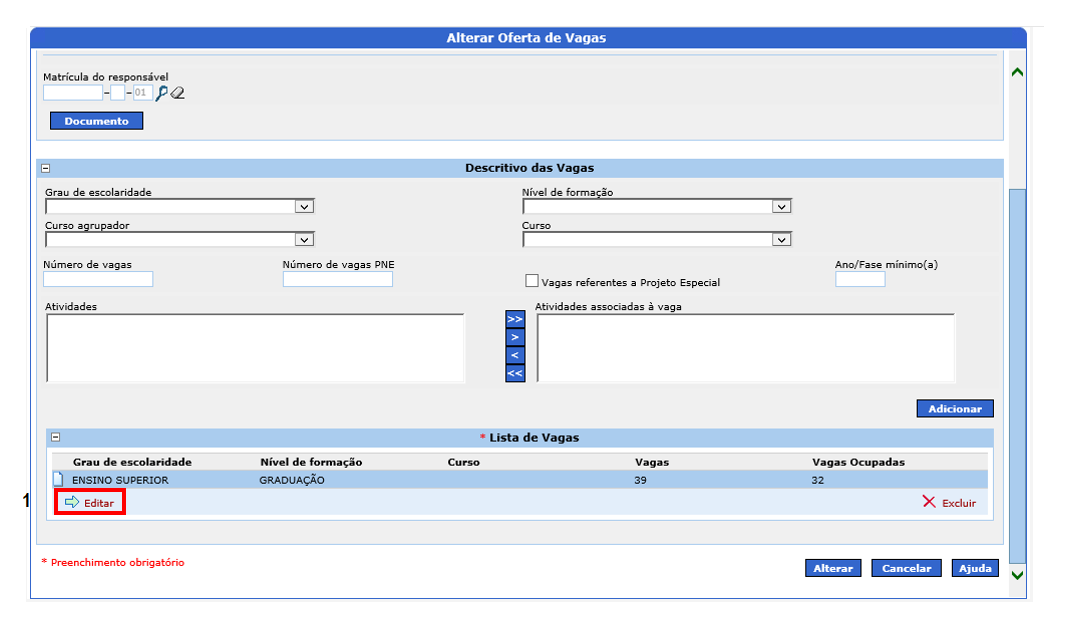Click the Alterar button

click(832, 568)
